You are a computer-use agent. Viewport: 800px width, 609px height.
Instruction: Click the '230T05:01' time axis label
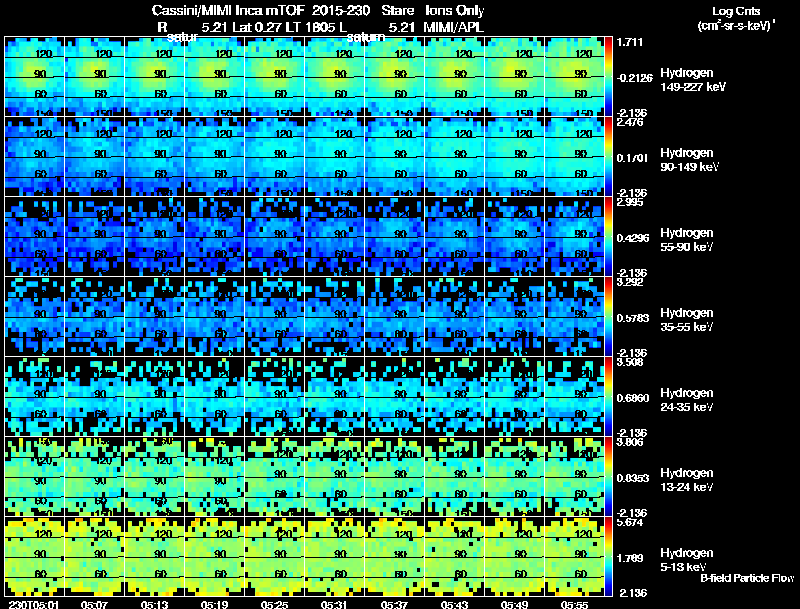[x=34, y=604]
